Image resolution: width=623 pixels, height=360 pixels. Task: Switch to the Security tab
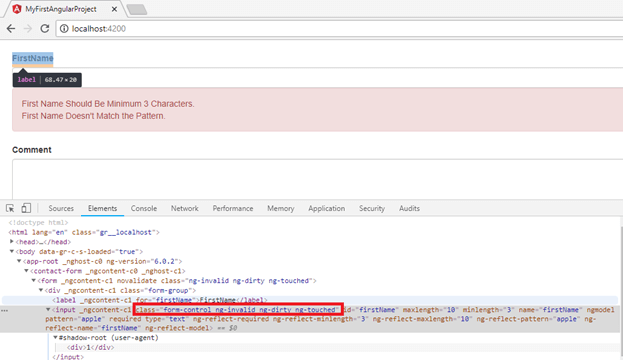tap(372, 208)
